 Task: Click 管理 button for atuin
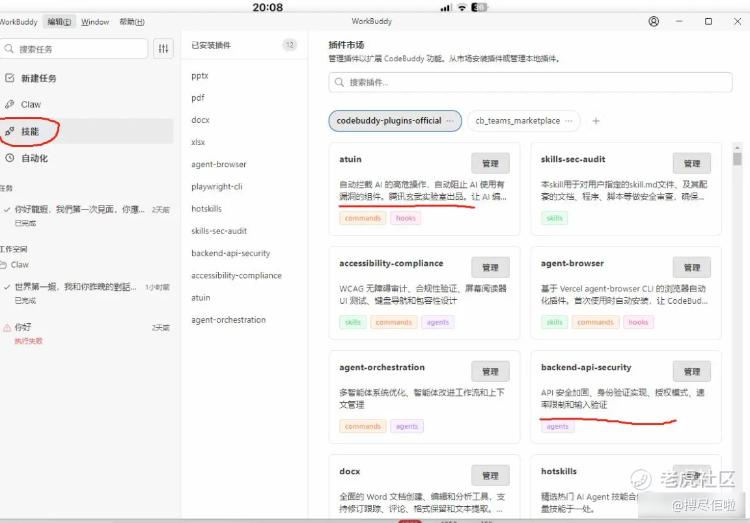pos(490,164)
